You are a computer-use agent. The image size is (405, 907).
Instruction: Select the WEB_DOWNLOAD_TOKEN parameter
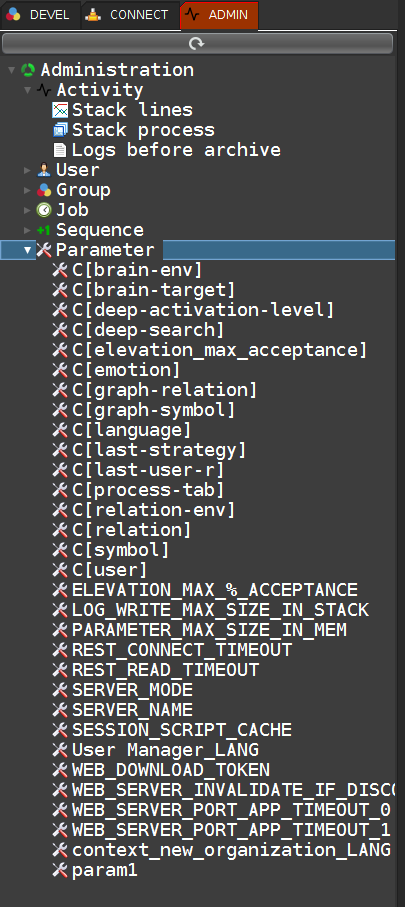171,770
